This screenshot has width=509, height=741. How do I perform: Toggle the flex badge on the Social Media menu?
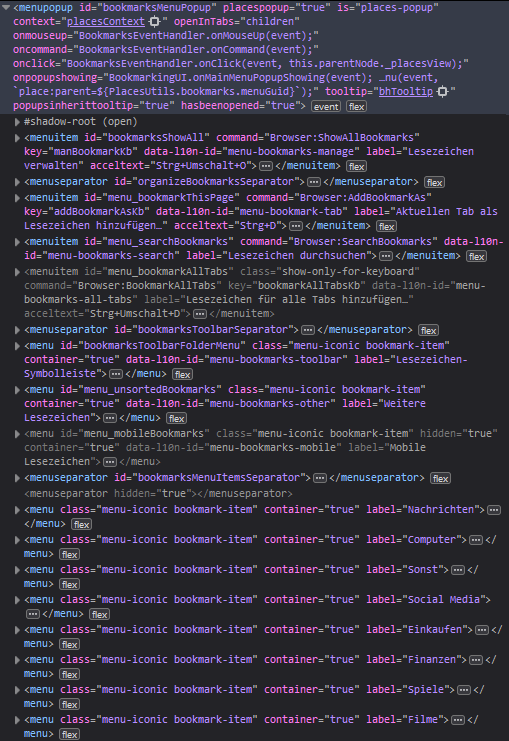point(99,614)
